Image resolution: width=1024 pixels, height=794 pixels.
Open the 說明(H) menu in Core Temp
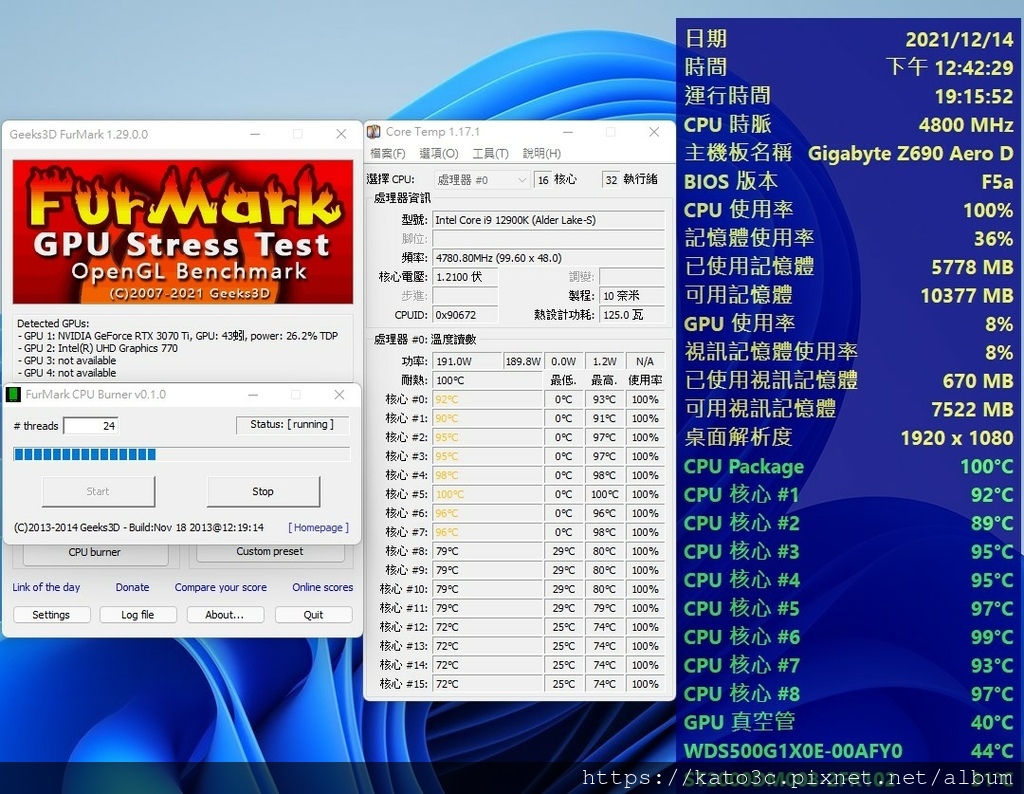click(541, 153)
